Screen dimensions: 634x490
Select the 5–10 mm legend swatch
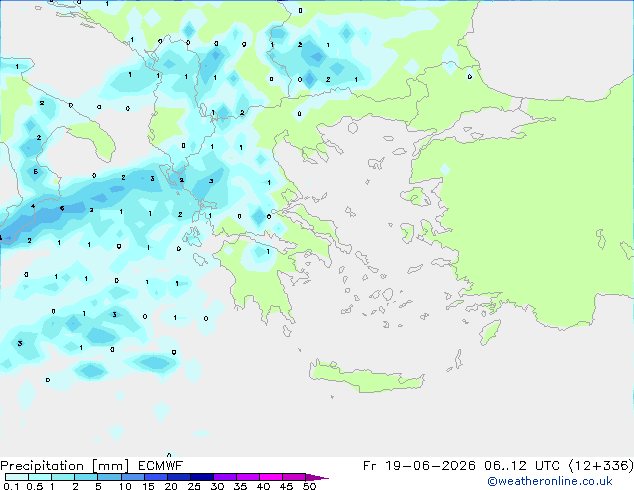point(109,477)
